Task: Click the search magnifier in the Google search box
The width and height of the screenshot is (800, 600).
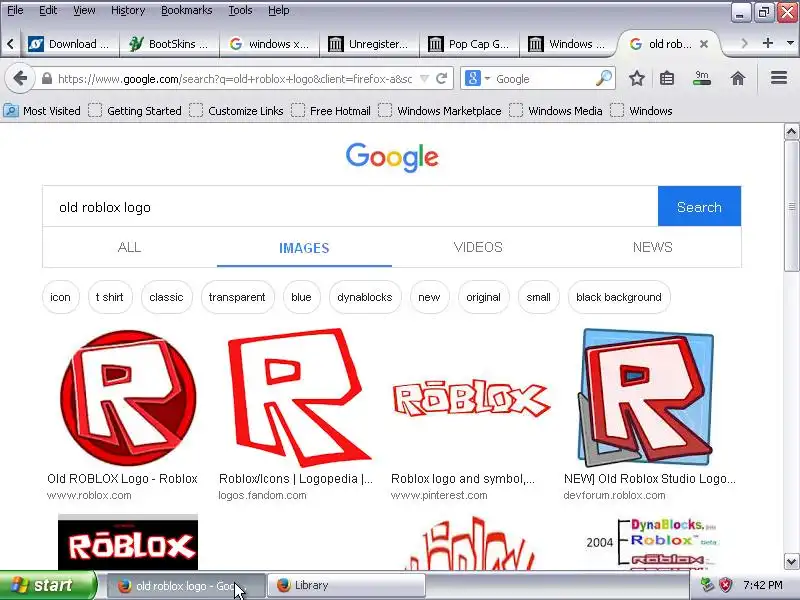Action: [604, 79]
